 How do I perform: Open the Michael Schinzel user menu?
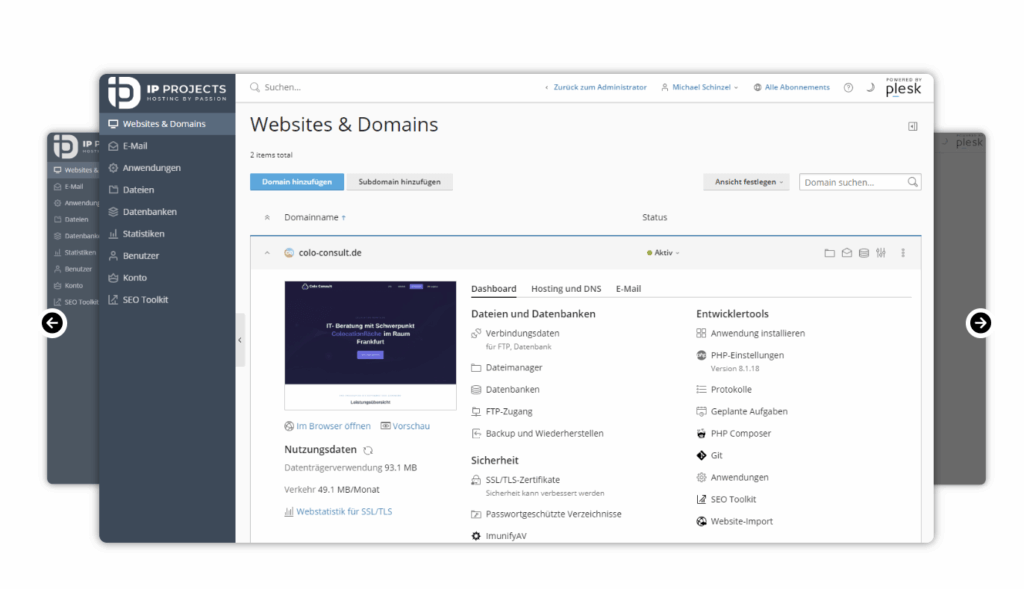[700, 88]
